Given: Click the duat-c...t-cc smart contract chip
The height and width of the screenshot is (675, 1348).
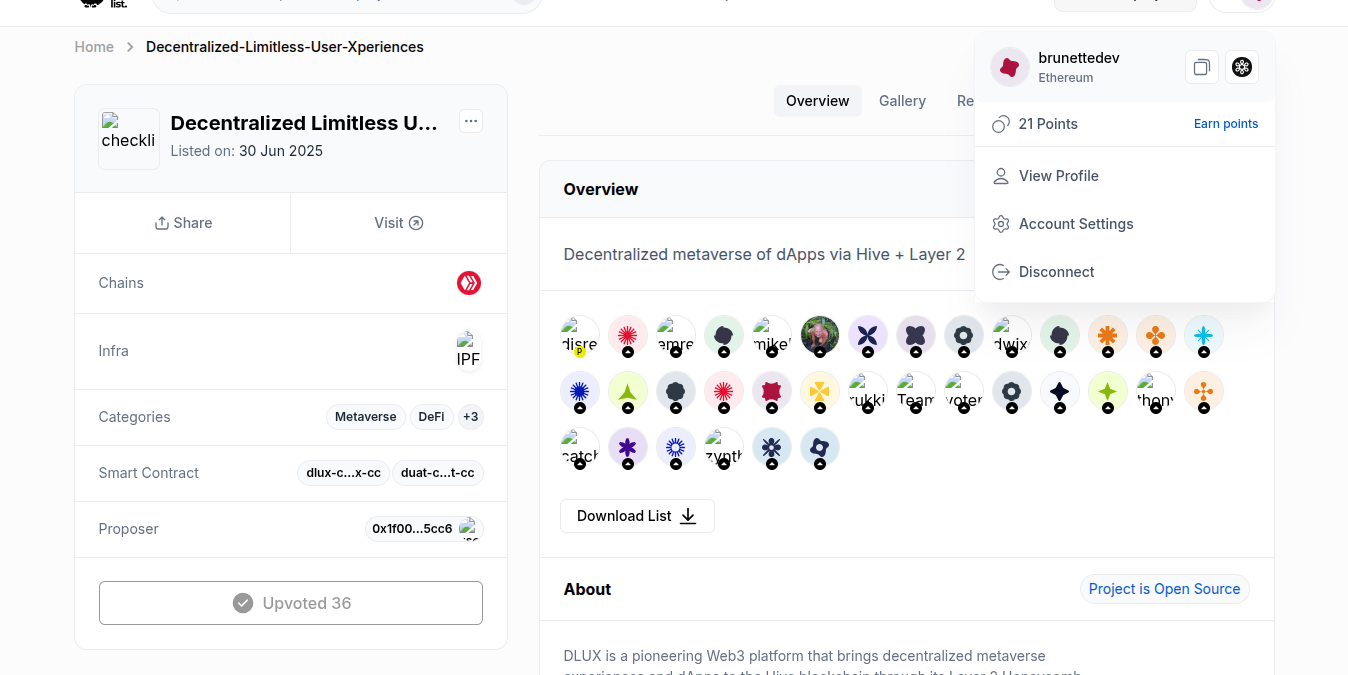Looking at the screenshot, I should (x=438, y=473).
